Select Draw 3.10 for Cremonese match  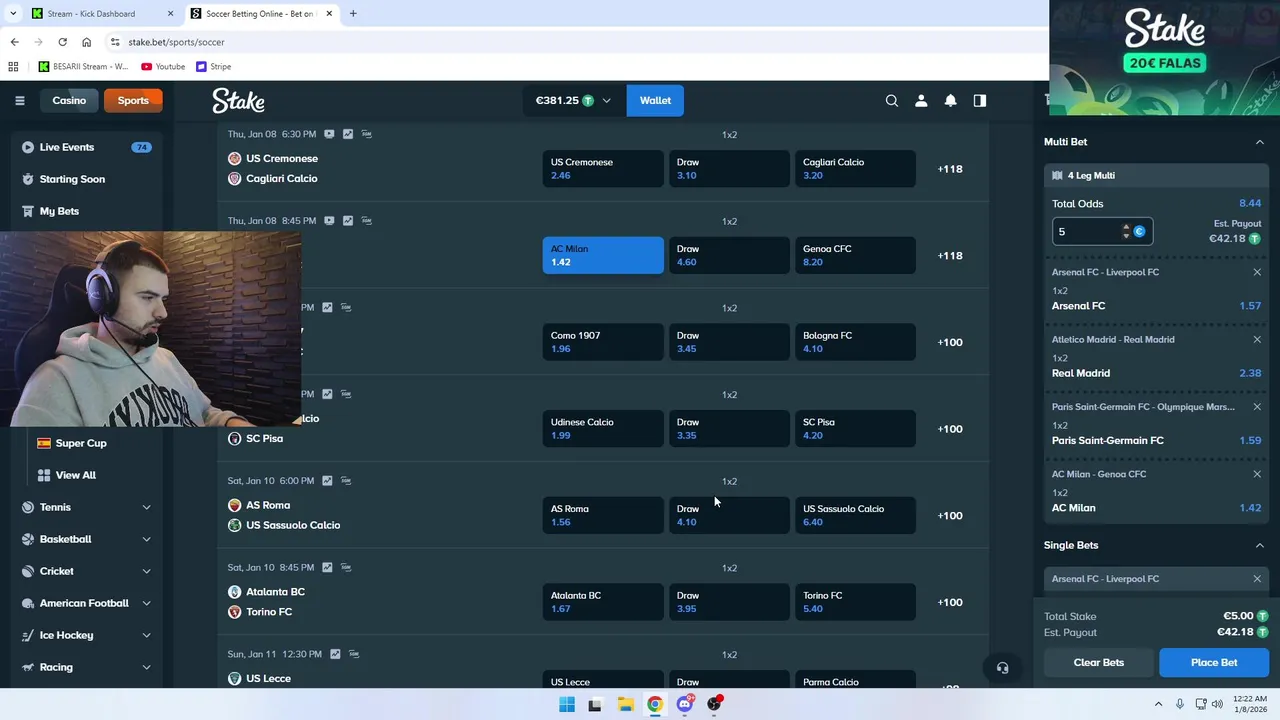(729, 168)
